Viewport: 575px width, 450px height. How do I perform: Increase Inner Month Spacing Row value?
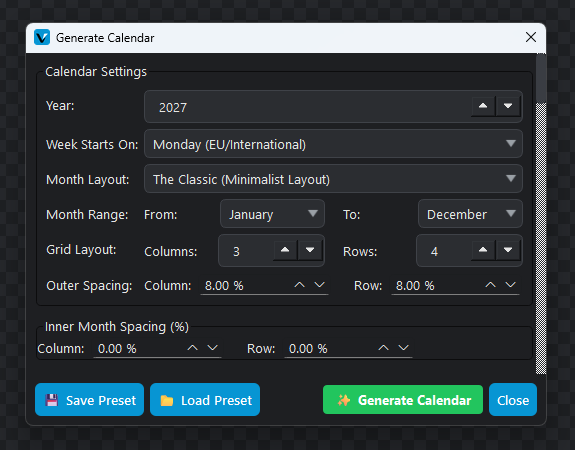point(383,348)
